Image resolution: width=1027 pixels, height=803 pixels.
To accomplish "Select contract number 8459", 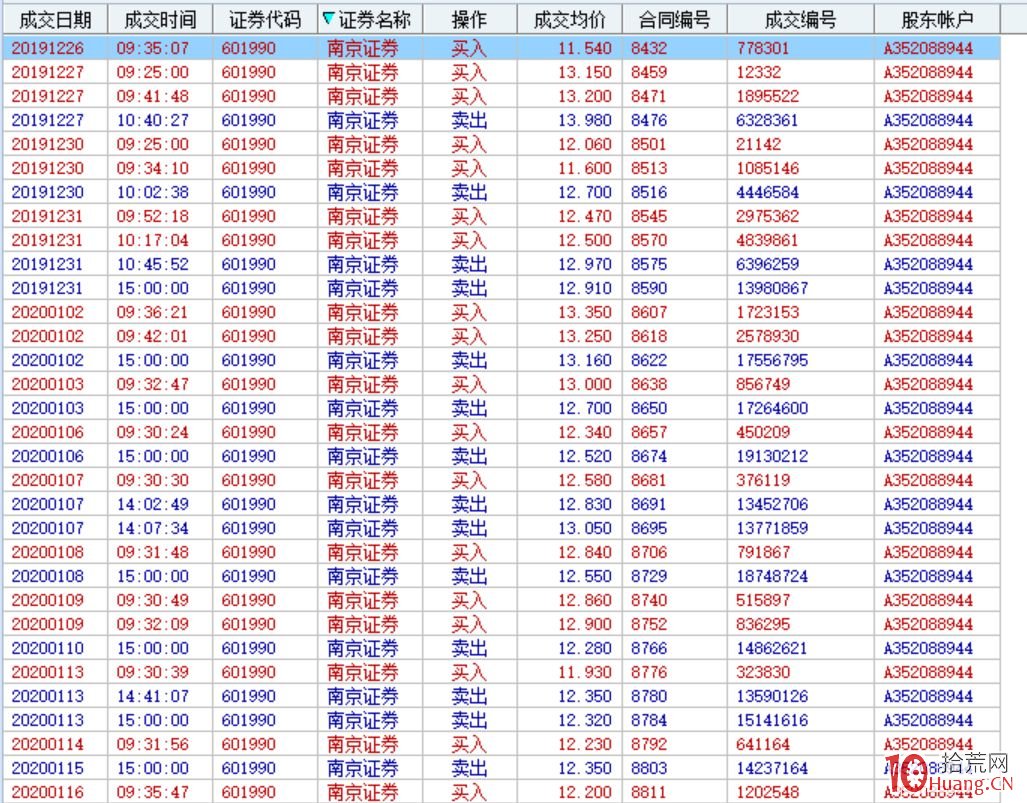I will coord(649,73).
